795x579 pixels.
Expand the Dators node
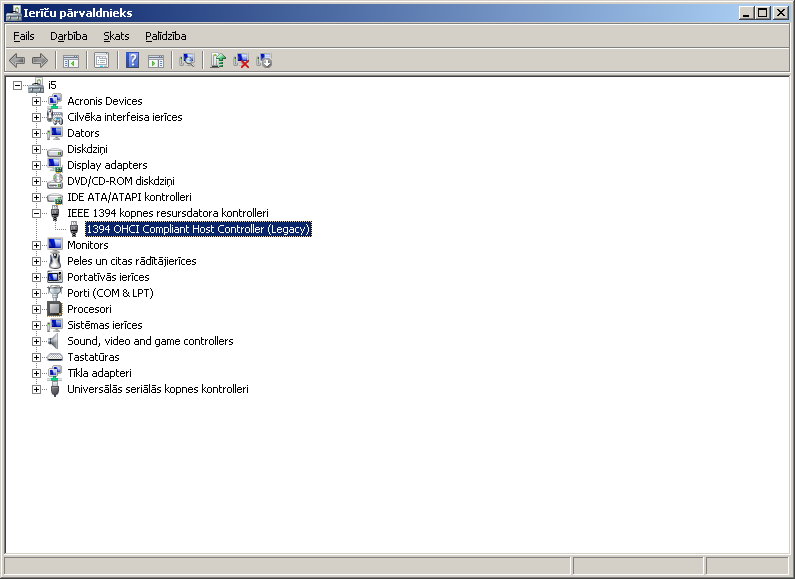(x=37, y=133)
